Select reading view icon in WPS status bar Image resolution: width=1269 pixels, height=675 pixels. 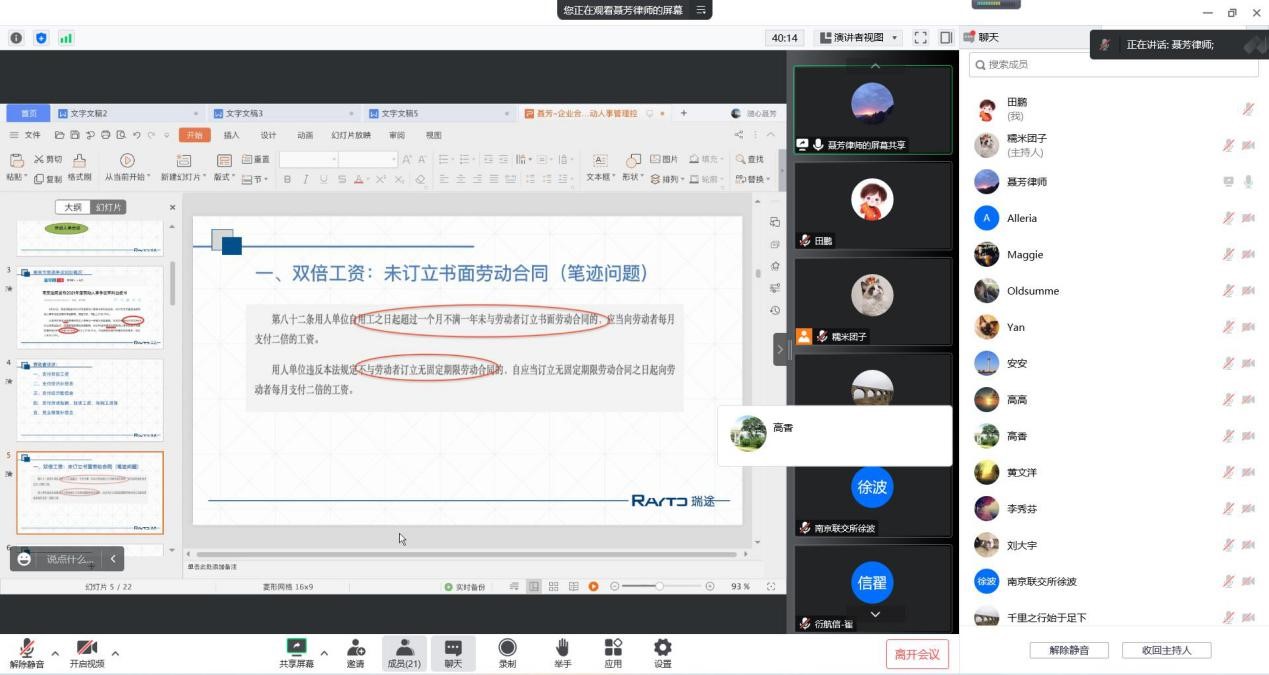pyautogui.click(x=573, y=587)
